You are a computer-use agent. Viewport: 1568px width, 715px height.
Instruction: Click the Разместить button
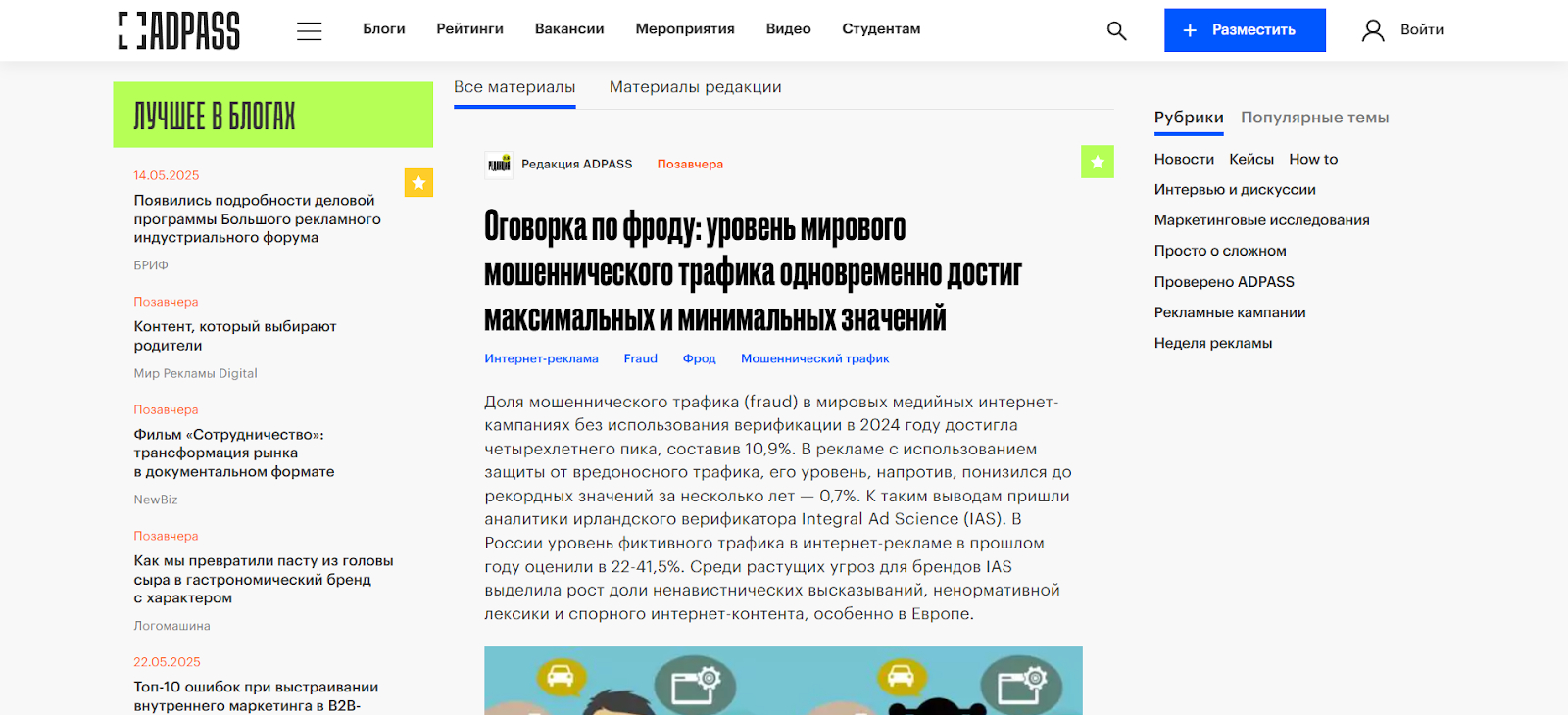1245,30
